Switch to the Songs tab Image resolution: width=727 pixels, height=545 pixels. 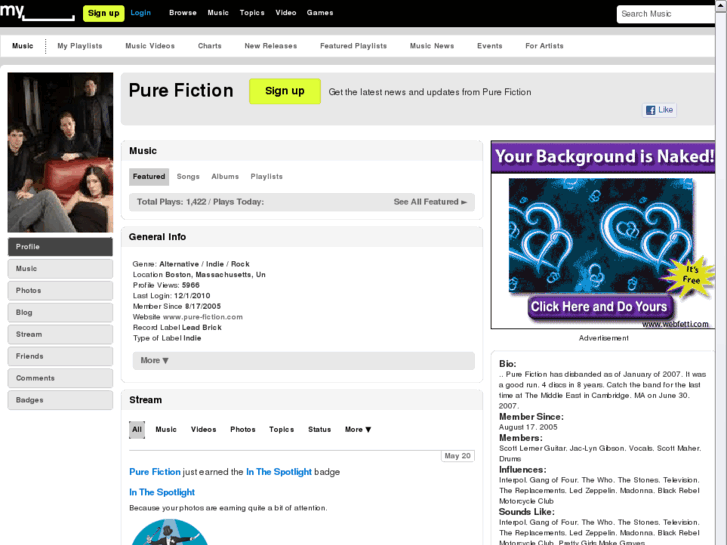(x=188, y=177)
